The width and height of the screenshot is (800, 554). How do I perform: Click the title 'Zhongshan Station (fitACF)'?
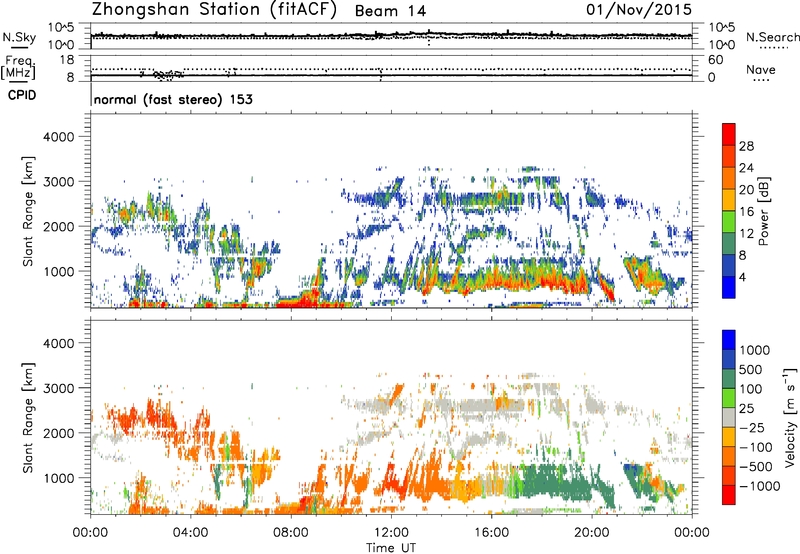[x=214, y=10]
